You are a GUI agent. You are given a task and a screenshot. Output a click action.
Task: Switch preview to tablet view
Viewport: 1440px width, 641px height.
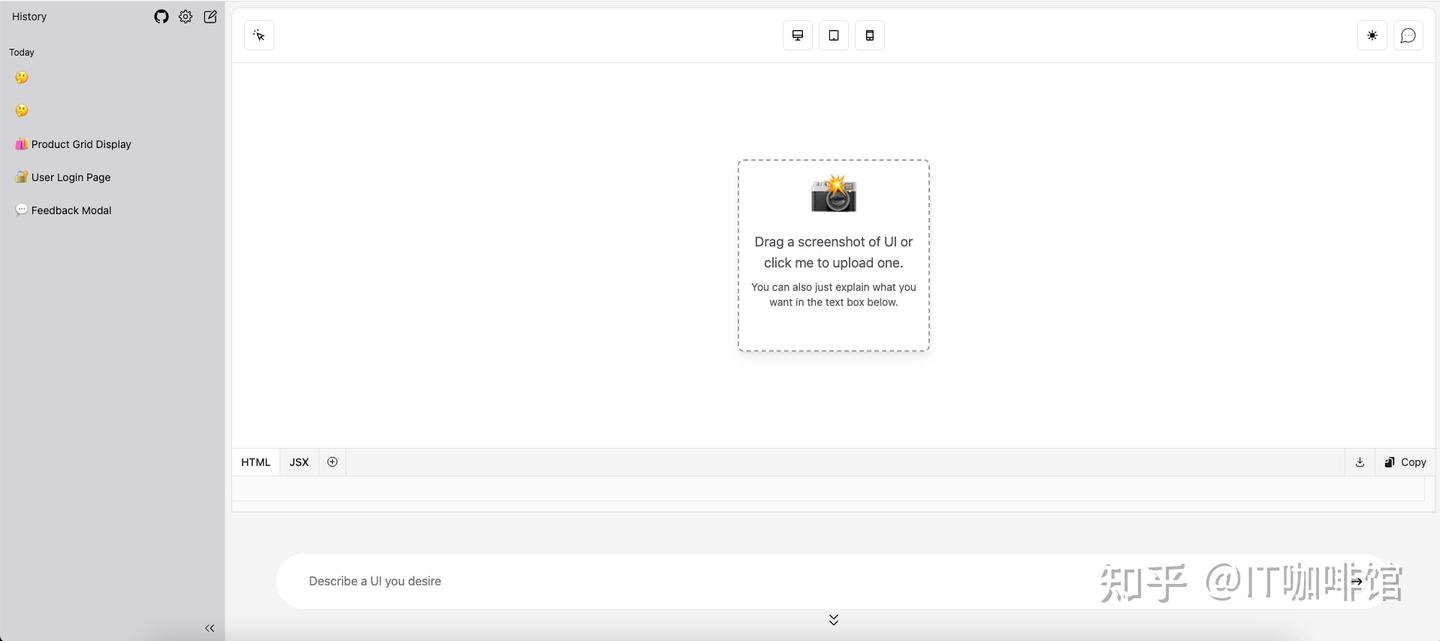pyautogui.click(x=833, y=34)
